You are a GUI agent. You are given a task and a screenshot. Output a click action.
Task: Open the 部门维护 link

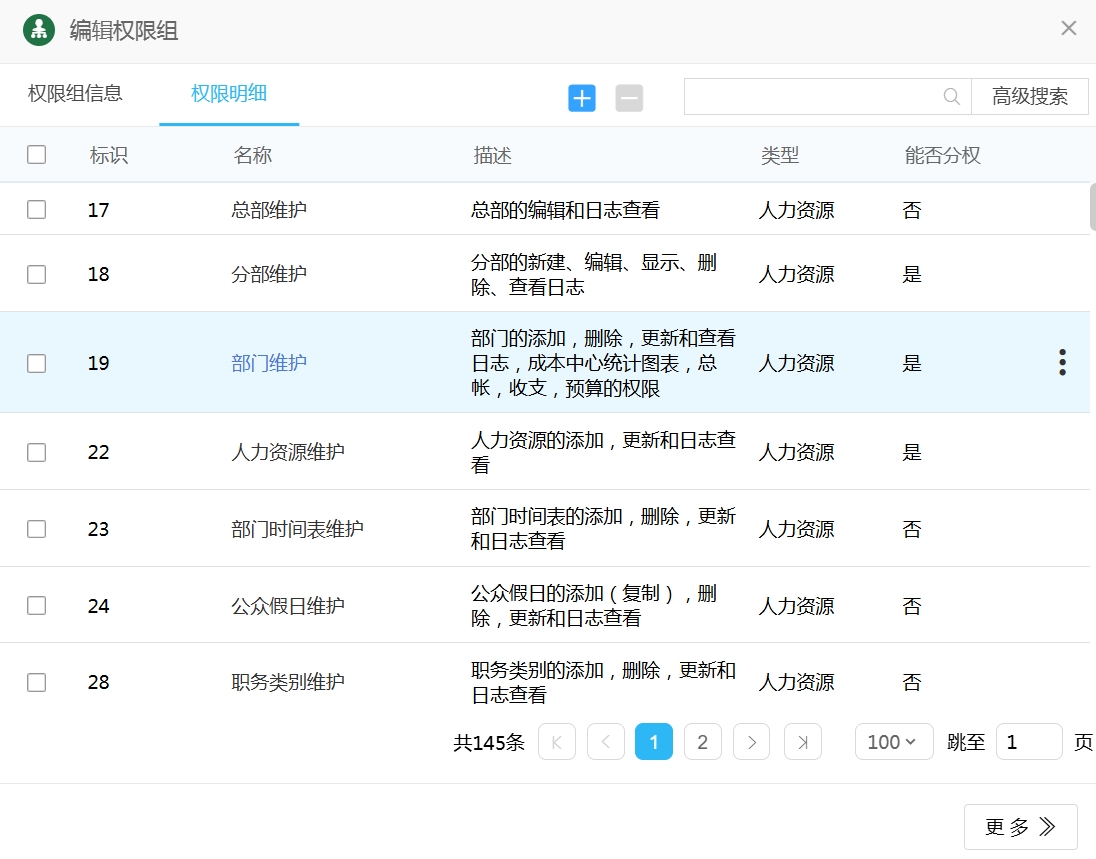(x=269, y=363)
